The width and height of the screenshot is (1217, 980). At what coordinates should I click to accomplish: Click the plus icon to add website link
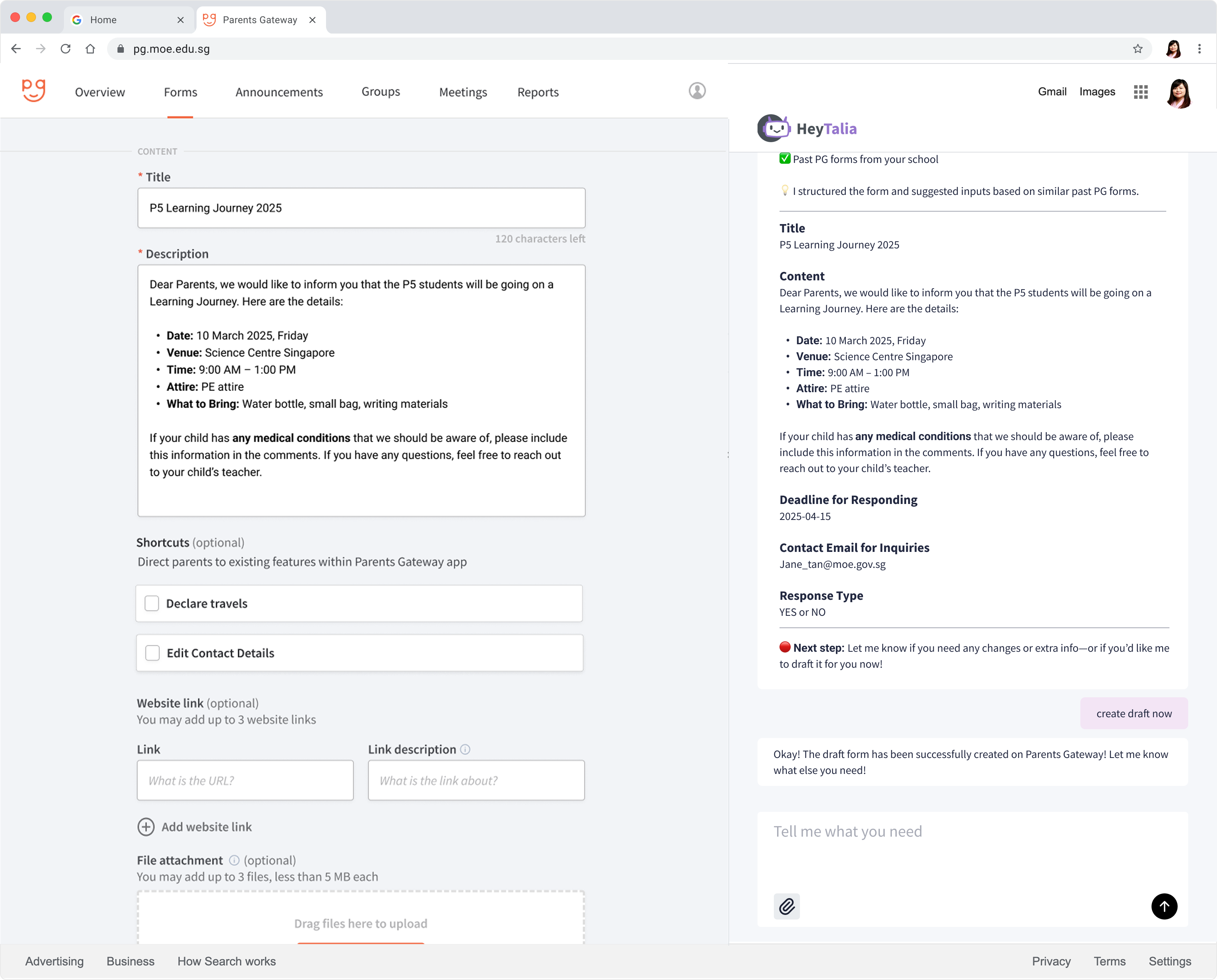pyautogui.click(x=146, y=827)
